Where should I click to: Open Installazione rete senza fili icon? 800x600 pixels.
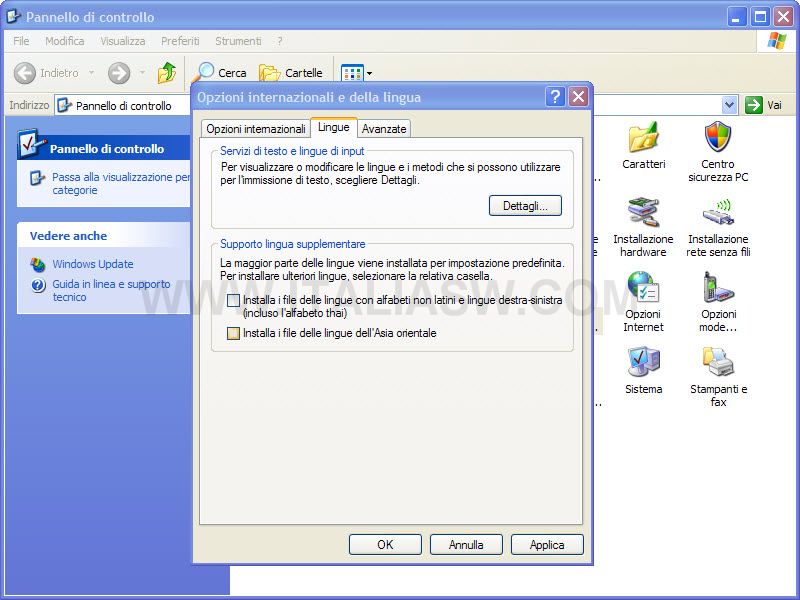[718, 212]
